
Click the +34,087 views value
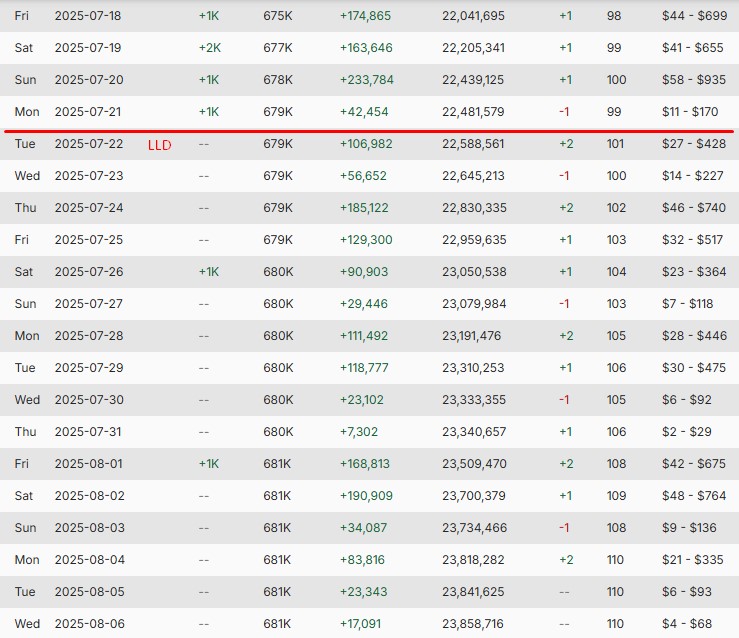pos(363,529)
